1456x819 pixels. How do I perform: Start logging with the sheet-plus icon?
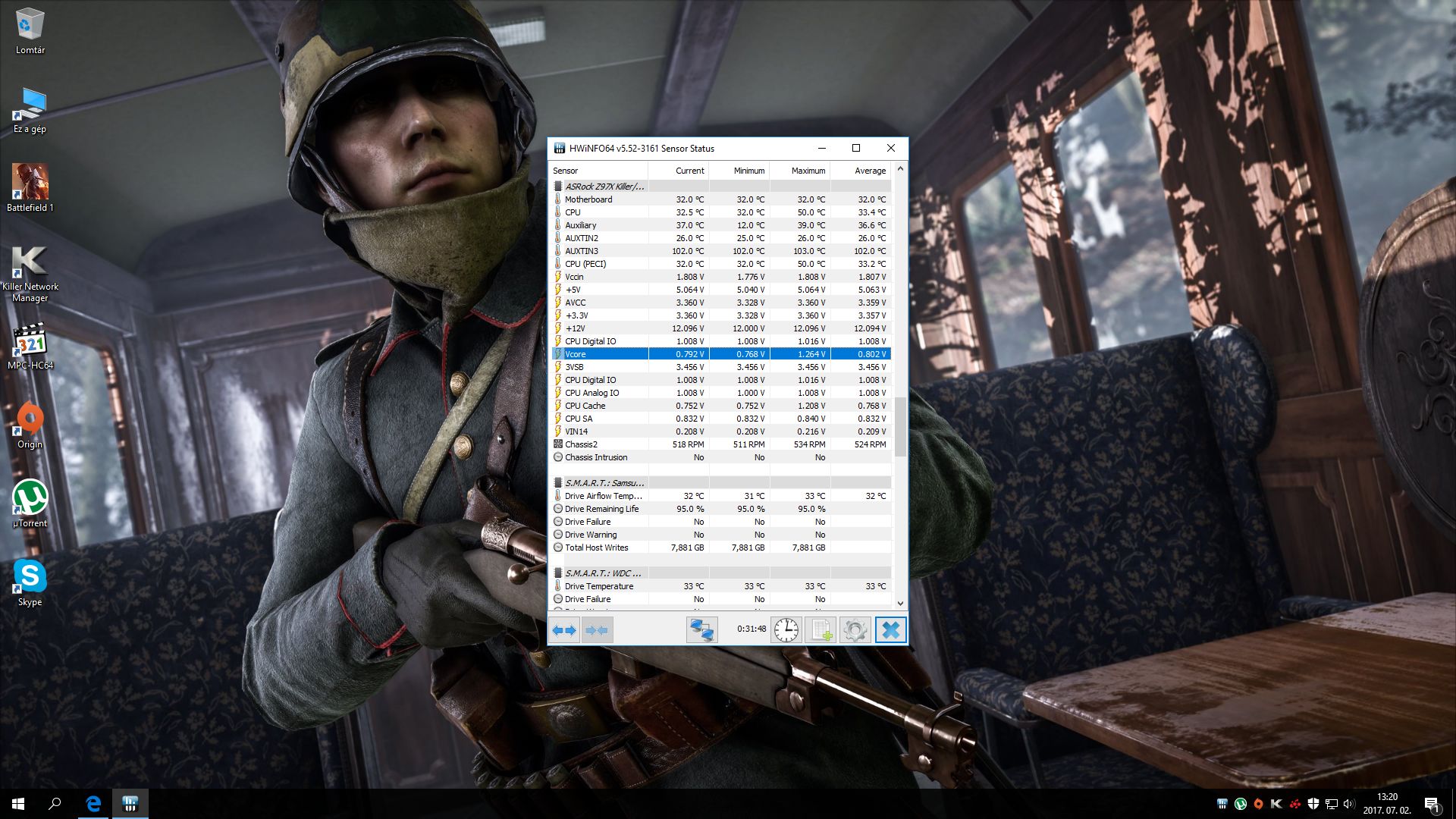(x=821, y=630)
